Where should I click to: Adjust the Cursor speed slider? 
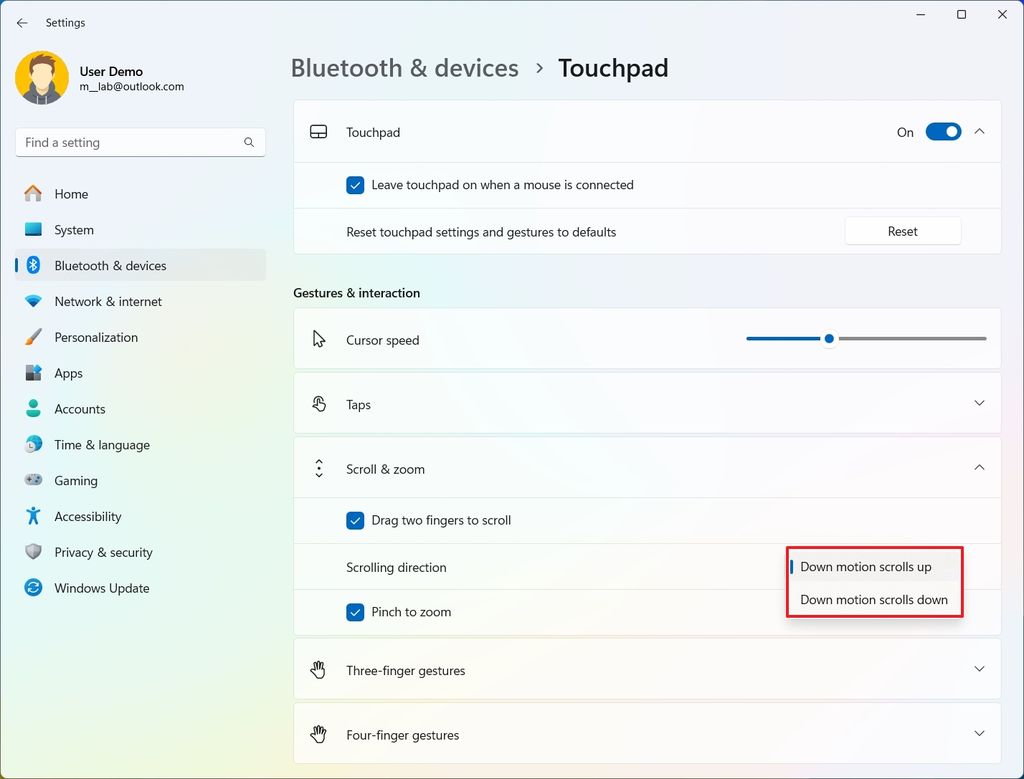828,339
